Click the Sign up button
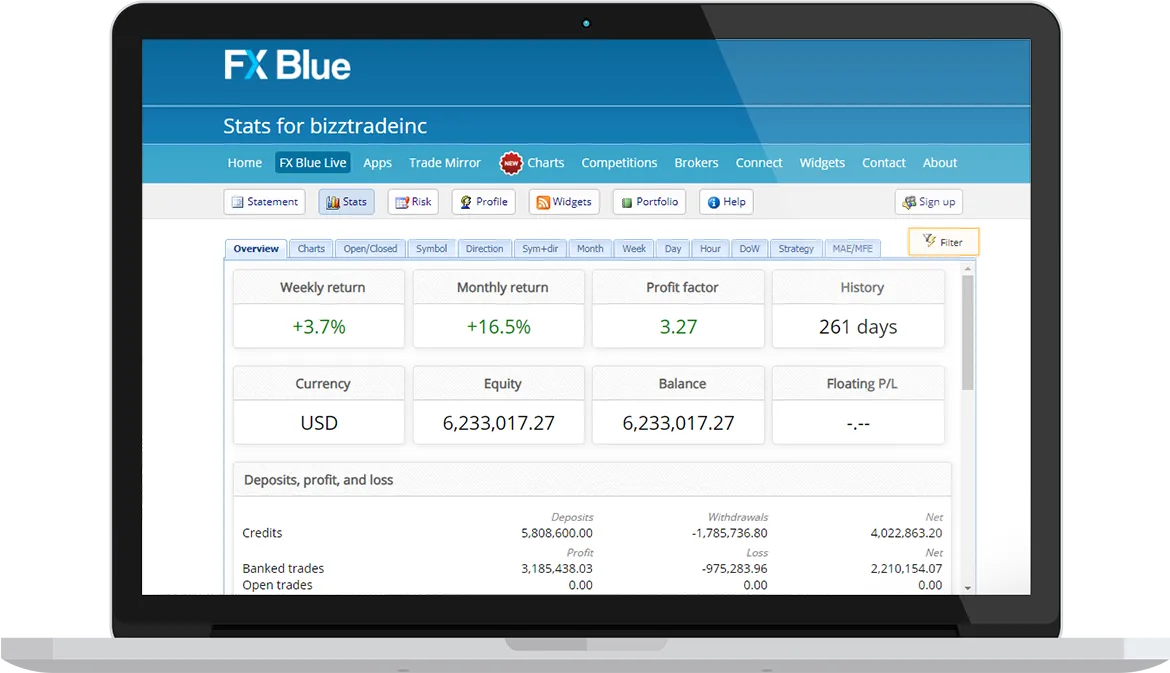The width and height of the screenshot is (1170, 673). point(928,201)
